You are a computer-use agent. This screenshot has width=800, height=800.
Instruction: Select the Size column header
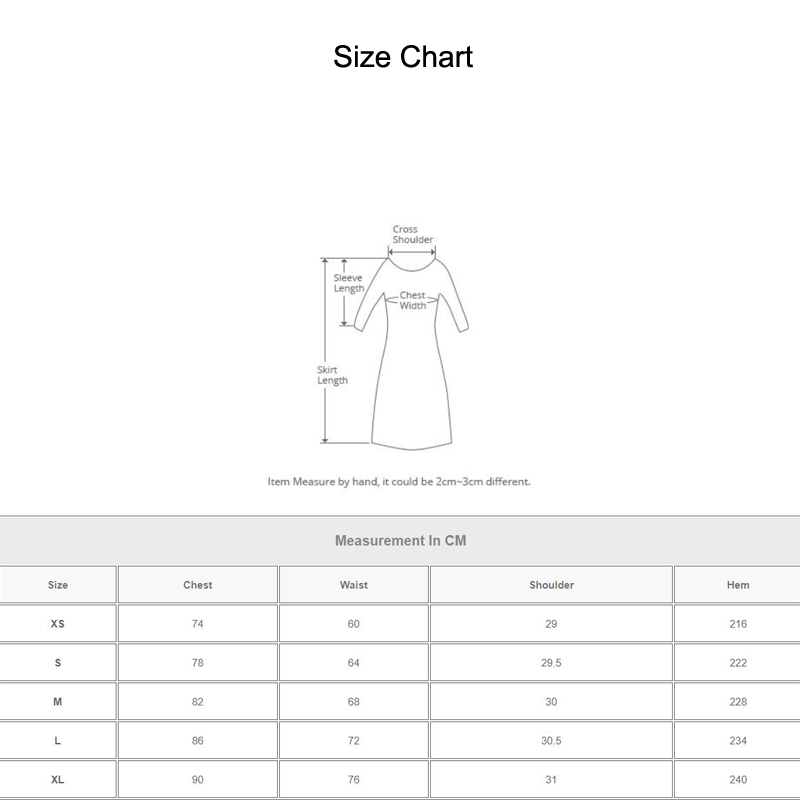pos(58,585)
